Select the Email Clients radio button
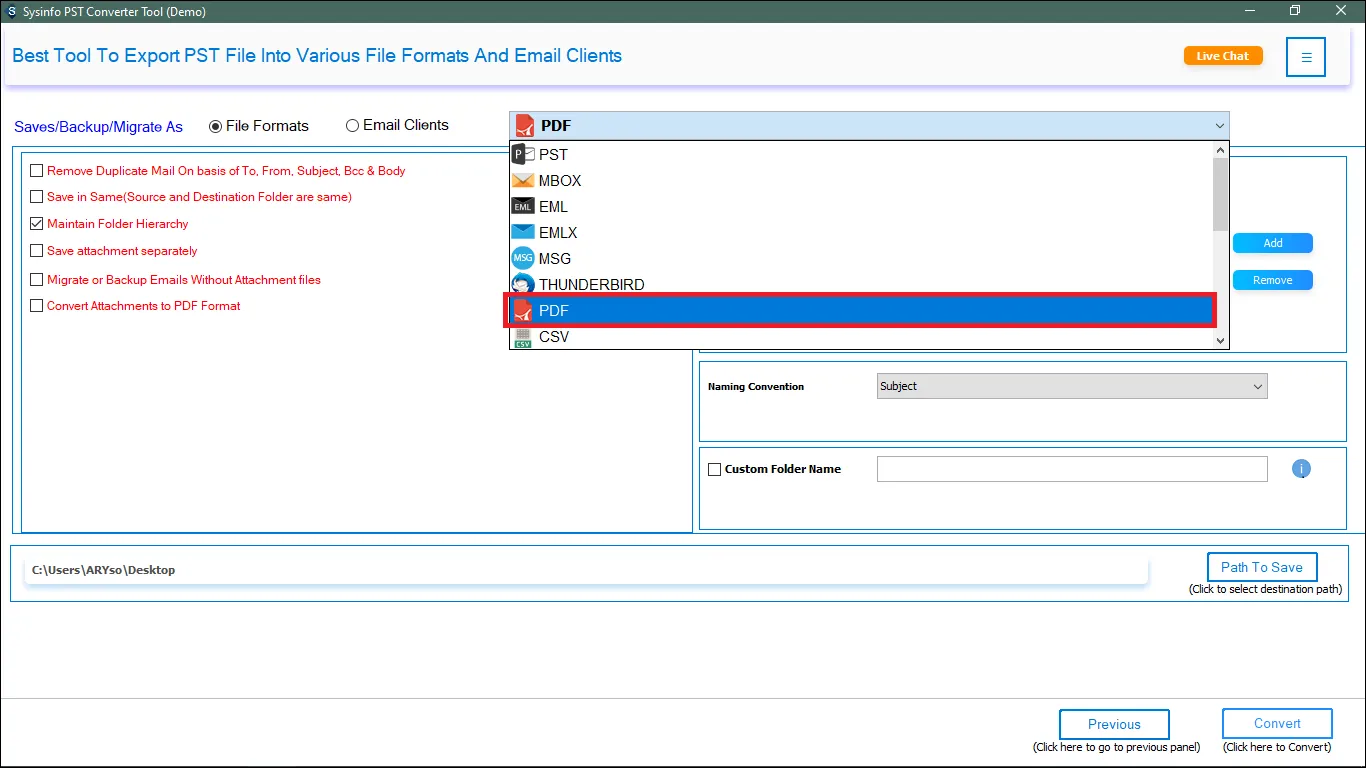Image resolution: width=1366 pixels, height=768 pixels. tap(352, 126)
